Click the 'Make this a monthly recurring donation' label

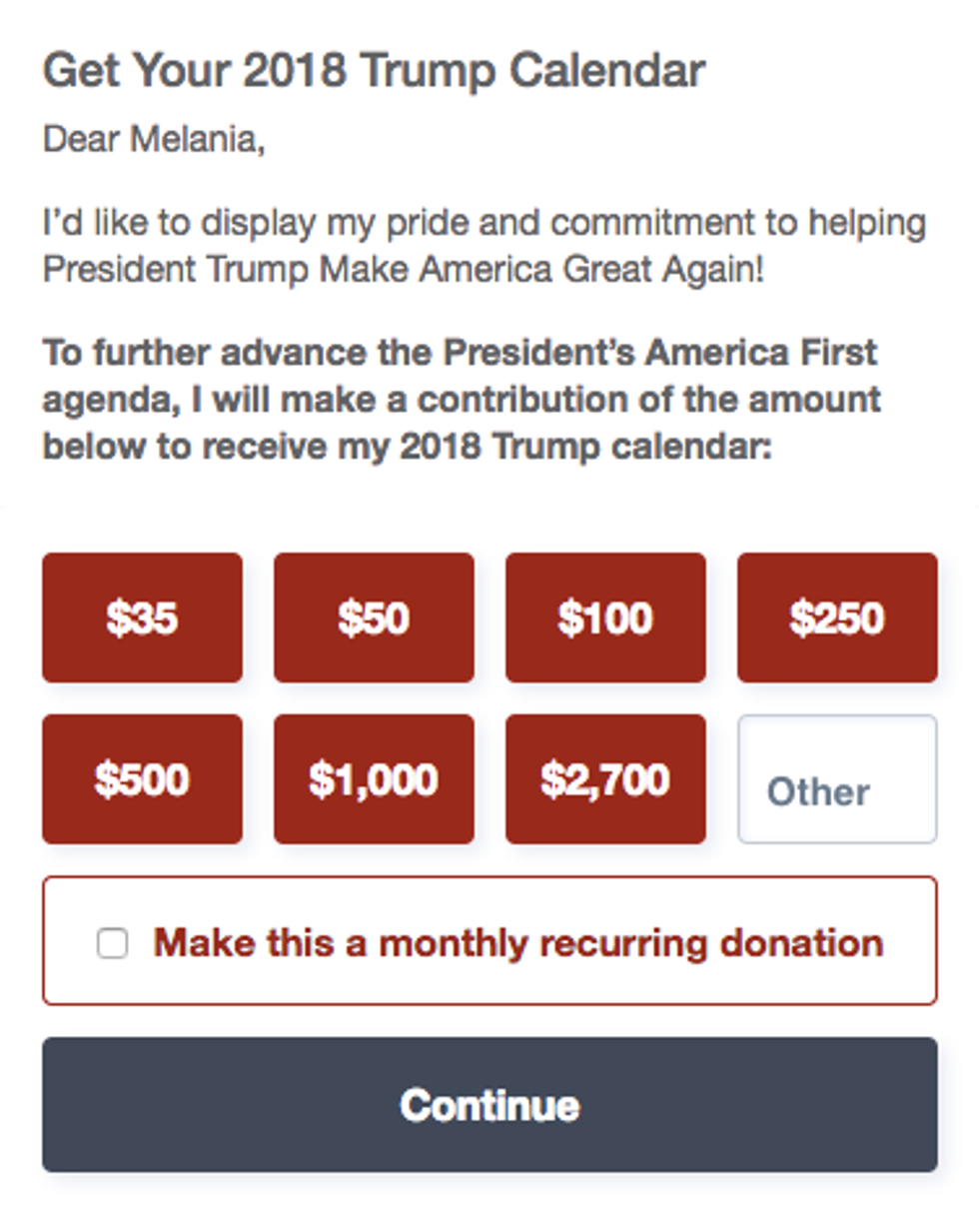(x=517, y=942)
